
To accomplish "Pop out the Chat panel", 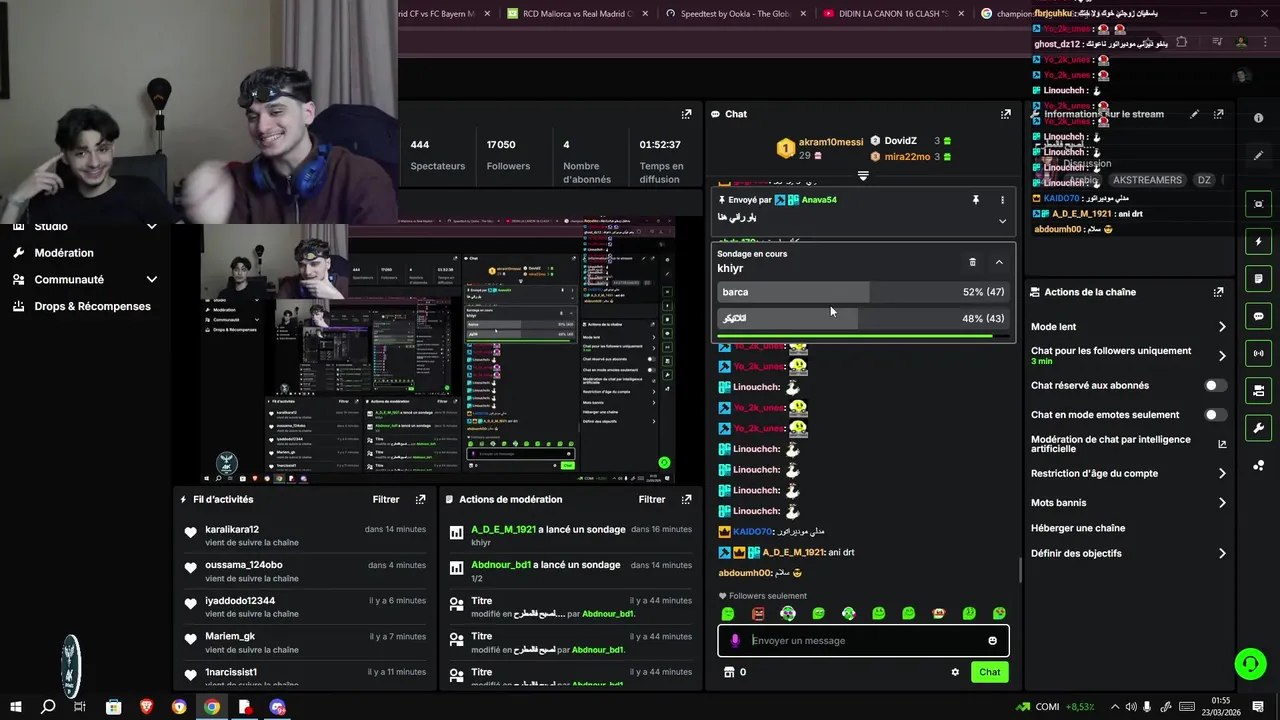I will pyautogui.click(x=1005, y=114).
